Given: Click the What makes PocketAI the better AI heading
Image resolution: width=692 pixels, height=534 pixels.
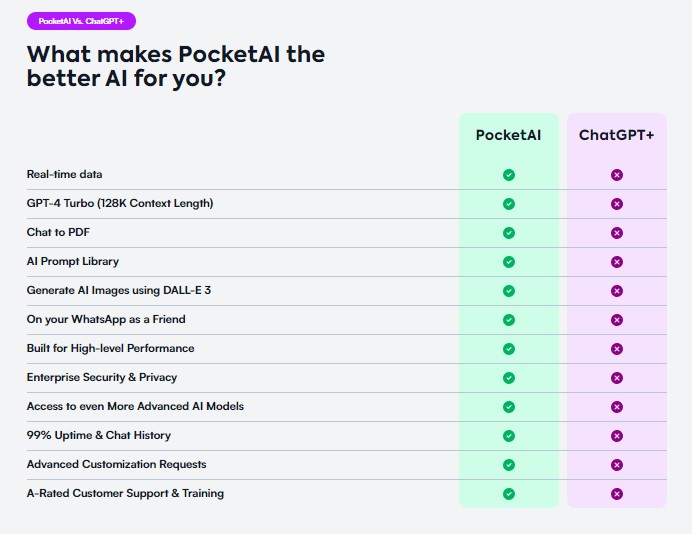Looking at the screenshot, I should (176, 66).
